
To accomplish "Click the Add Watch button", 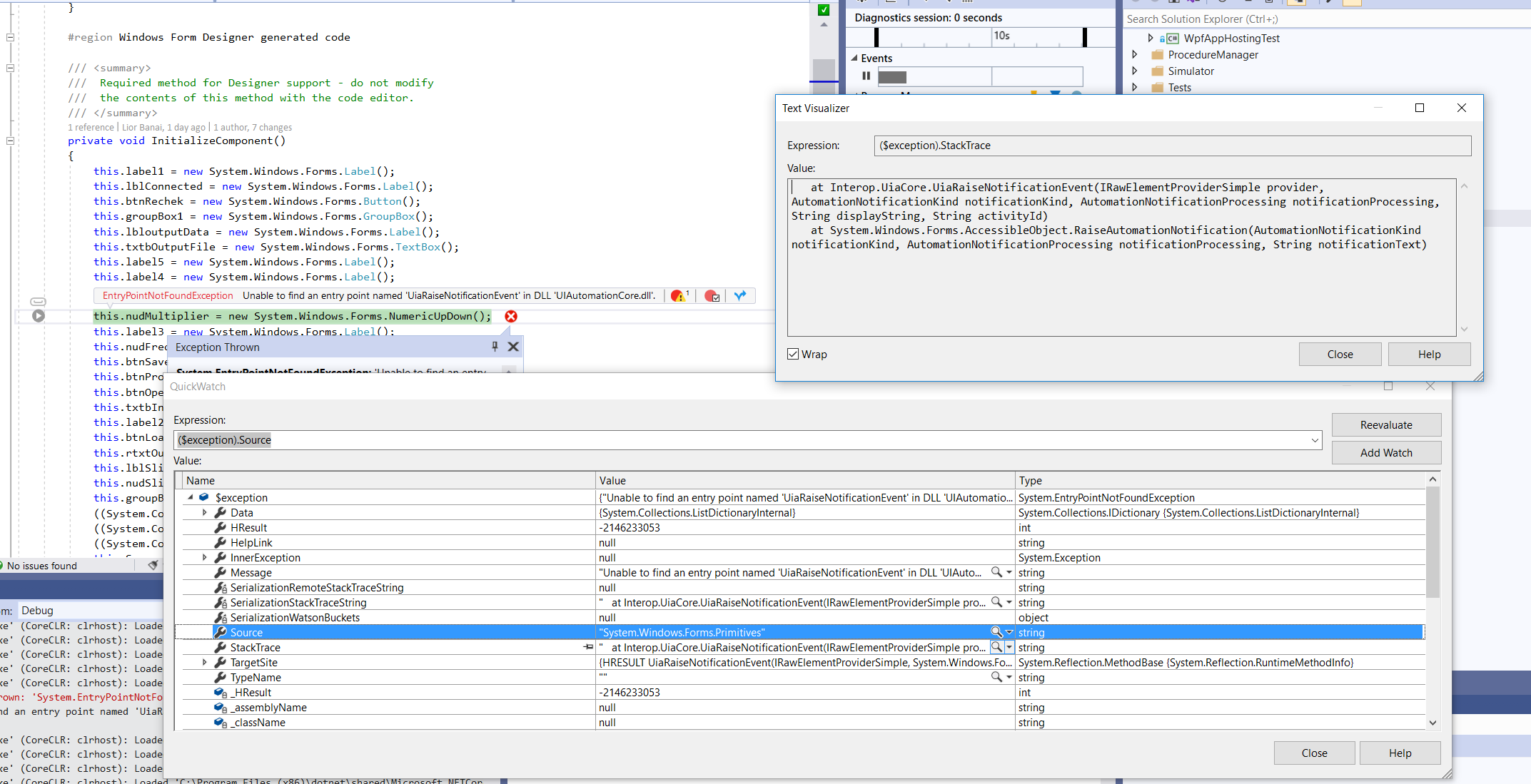I will pos(1385,452).
